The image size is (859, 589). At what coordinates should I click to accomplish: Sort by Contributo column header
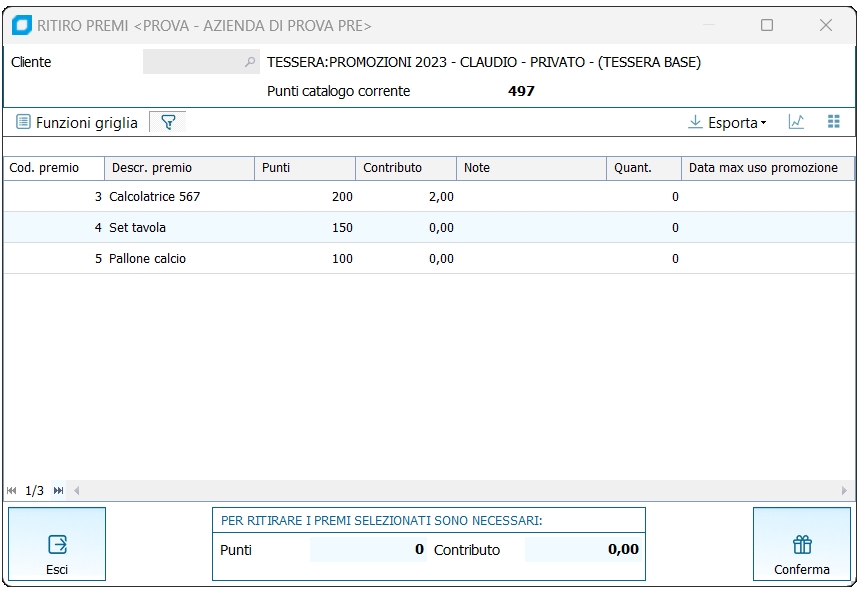[x=406, y=168]
